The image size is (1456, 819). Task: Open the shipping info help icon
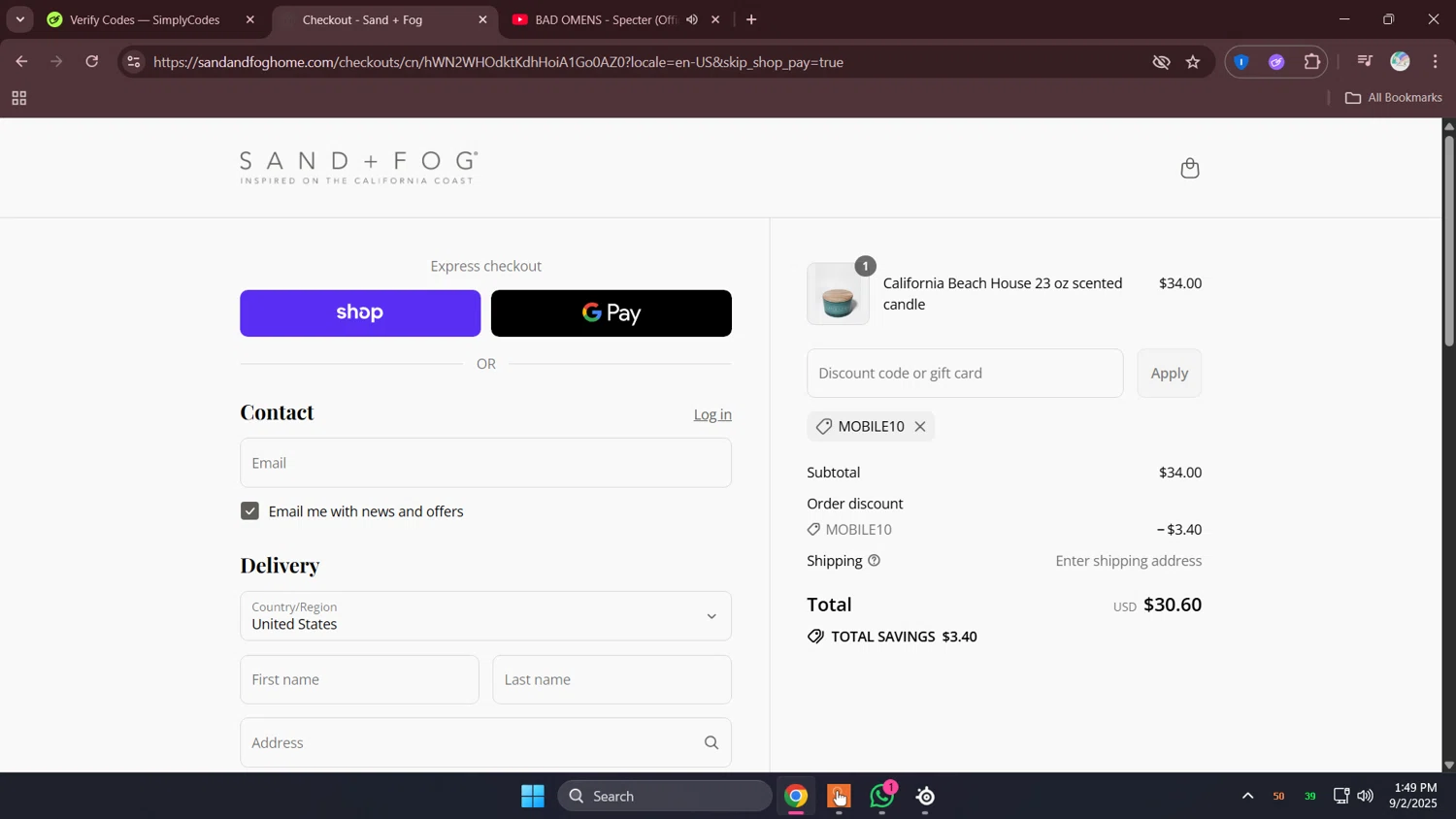coord(874,561)
